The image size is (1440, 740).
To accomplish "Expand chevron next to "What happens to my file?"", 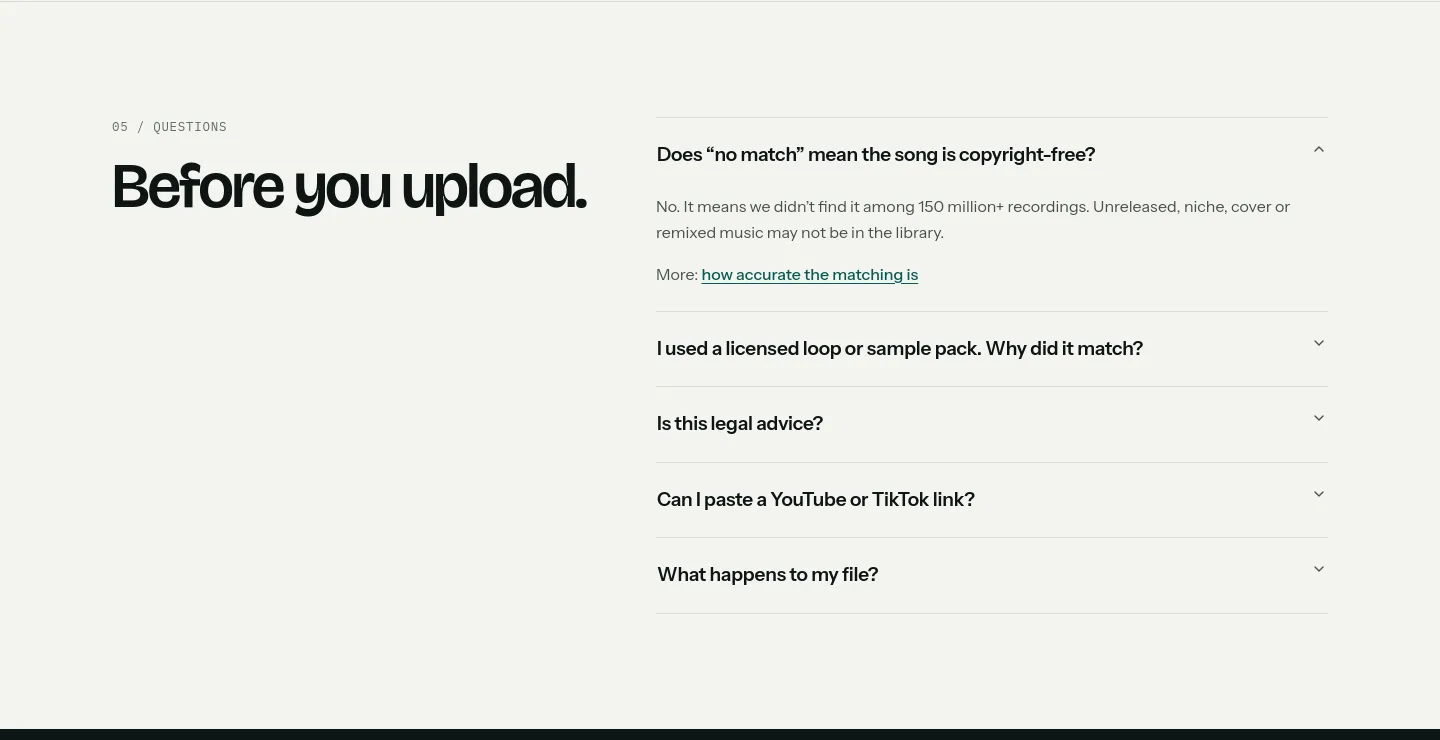I will coord(1318,570).
